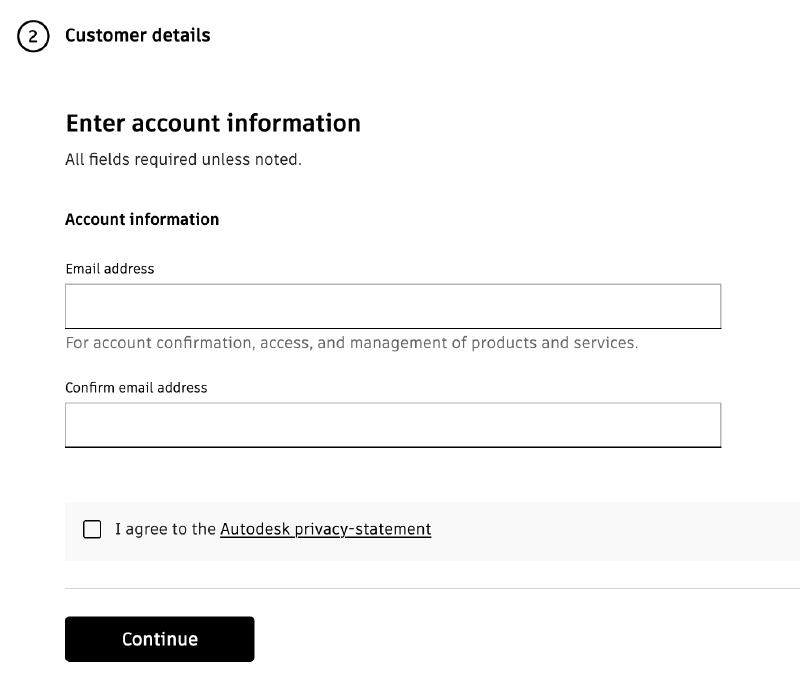Click the account confirmation helper text
The width and height of the screenshot is (800, 694).
coord(353,342)
